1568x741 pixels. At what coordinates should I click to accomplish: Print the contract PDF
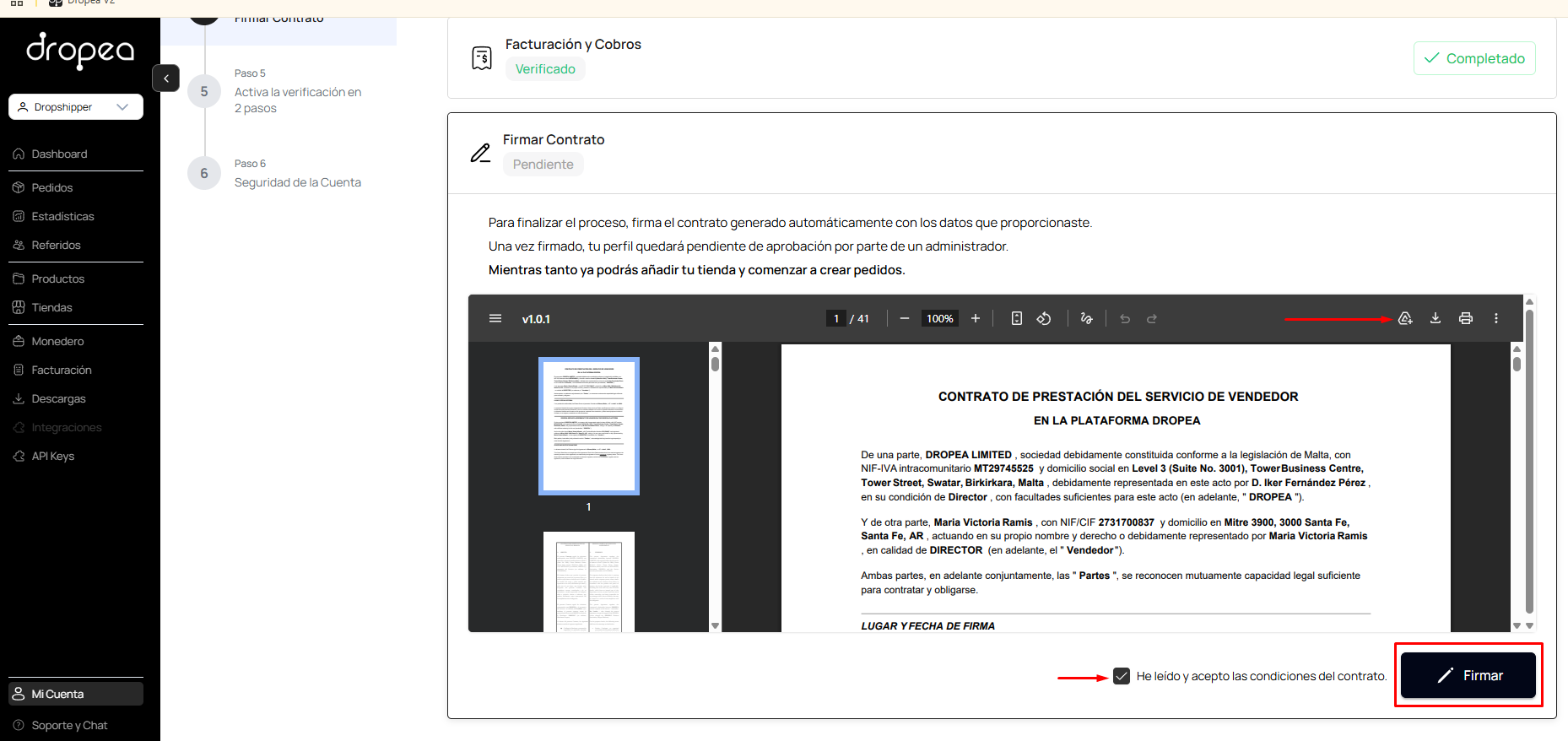coord(1466,318)
